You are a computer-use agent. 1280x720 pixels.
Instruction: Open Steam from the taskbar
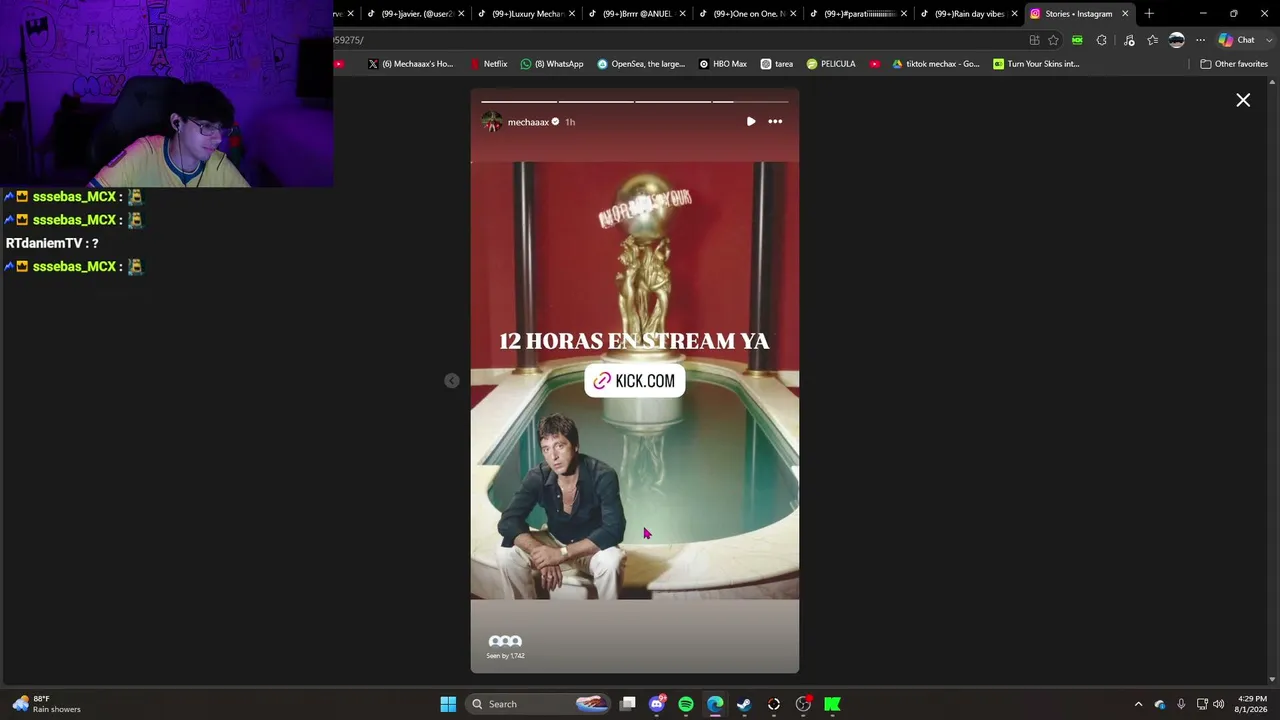tap(744, 704)
